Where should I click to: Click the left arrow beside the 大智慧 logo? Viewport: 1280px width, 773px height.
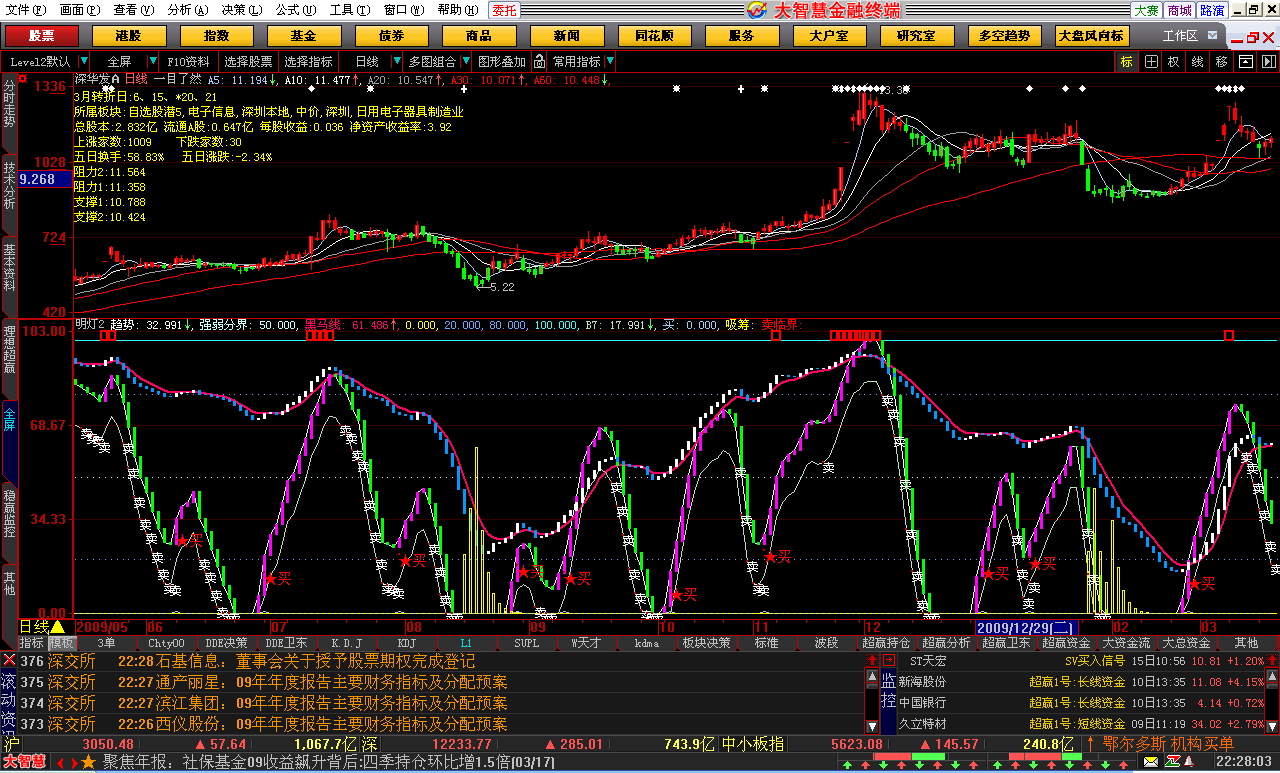59,763
